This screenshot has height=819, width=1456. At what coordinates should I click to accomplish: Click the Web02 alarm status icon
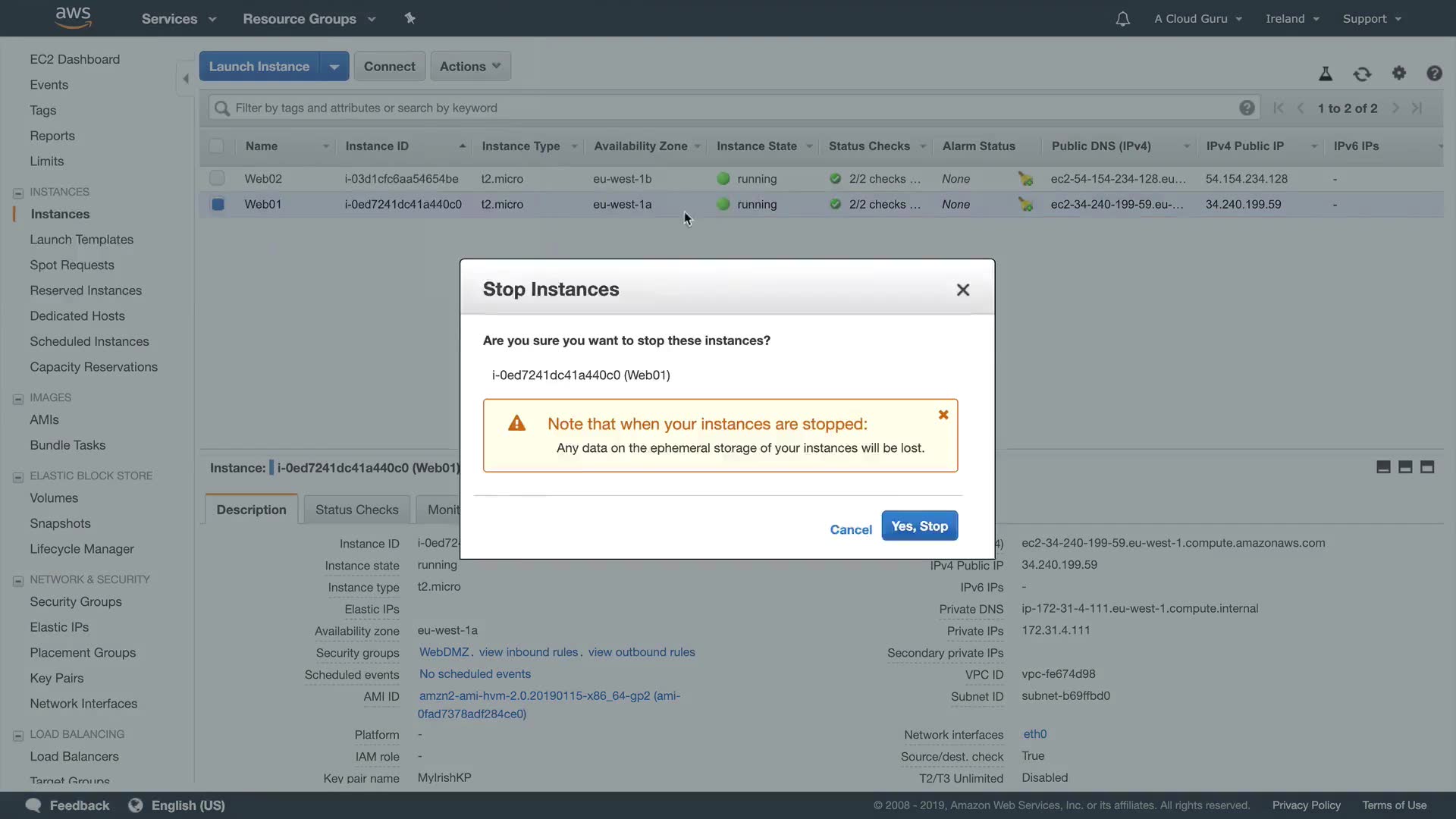[x=1025, y=179]
